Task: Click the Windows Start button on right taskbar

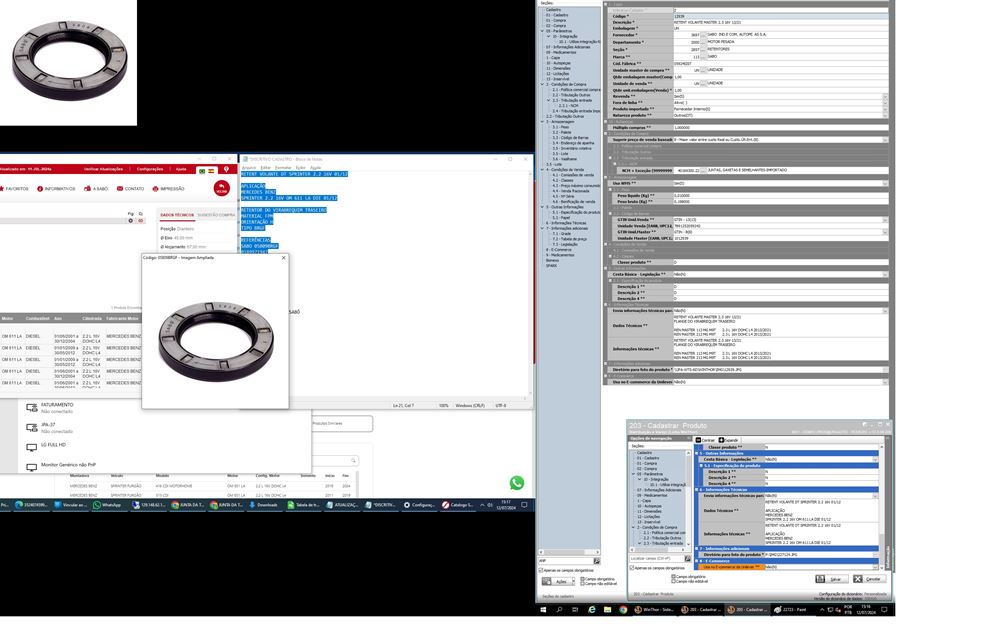Action: (x=543, y=610)
